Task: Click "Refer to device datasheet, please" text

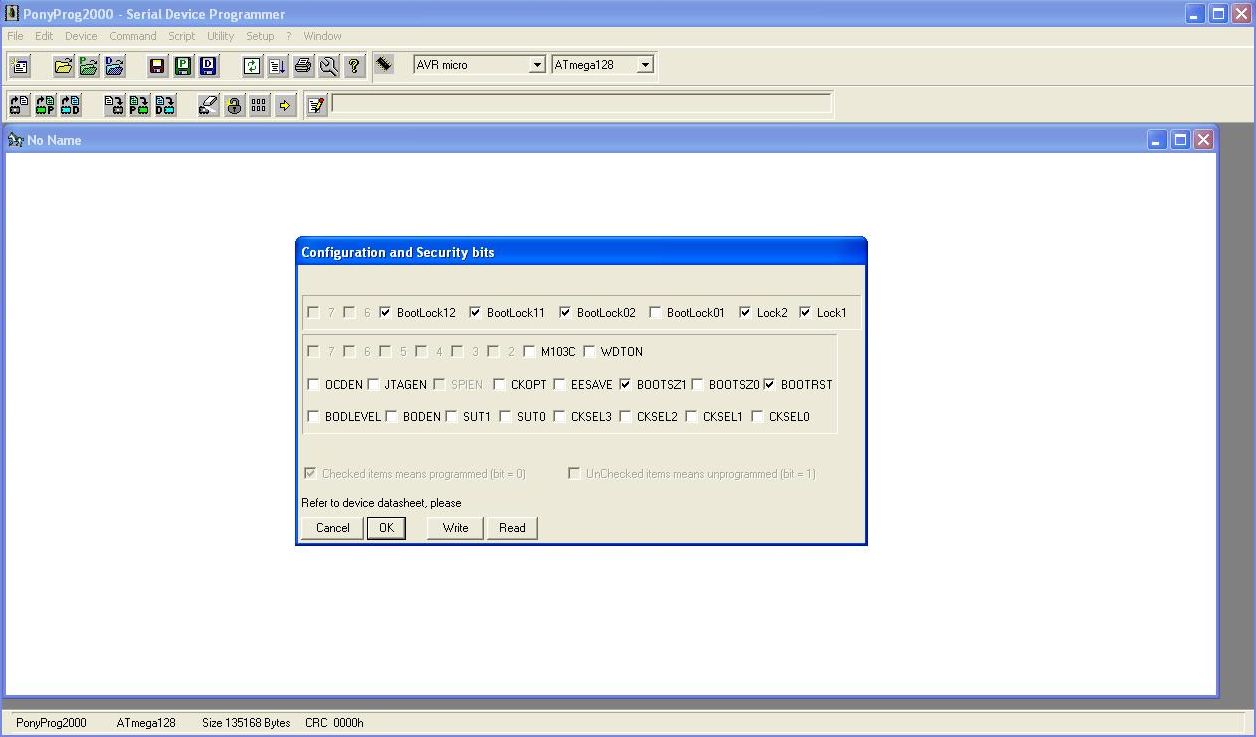Action: point(381,503)
